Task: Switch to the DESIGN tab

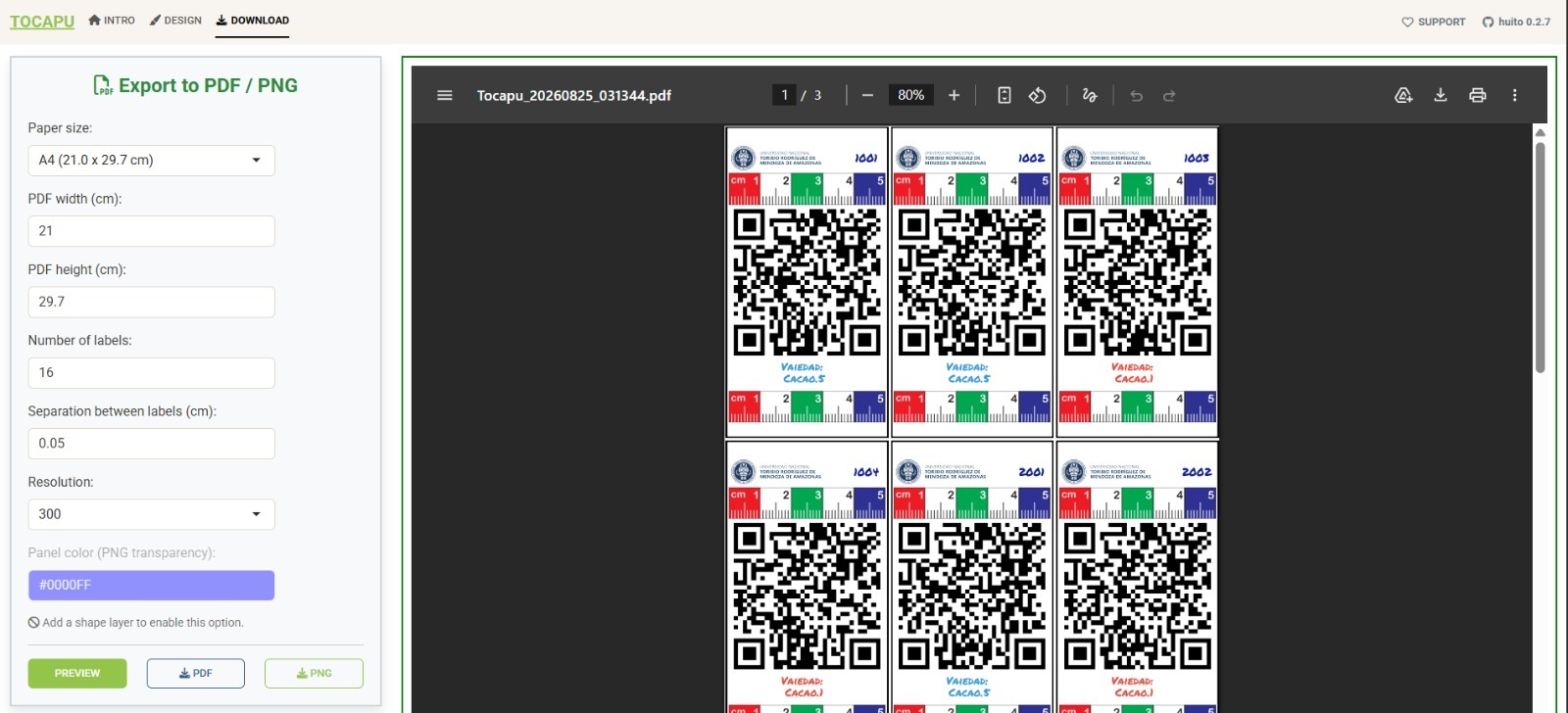Action: 176,20
